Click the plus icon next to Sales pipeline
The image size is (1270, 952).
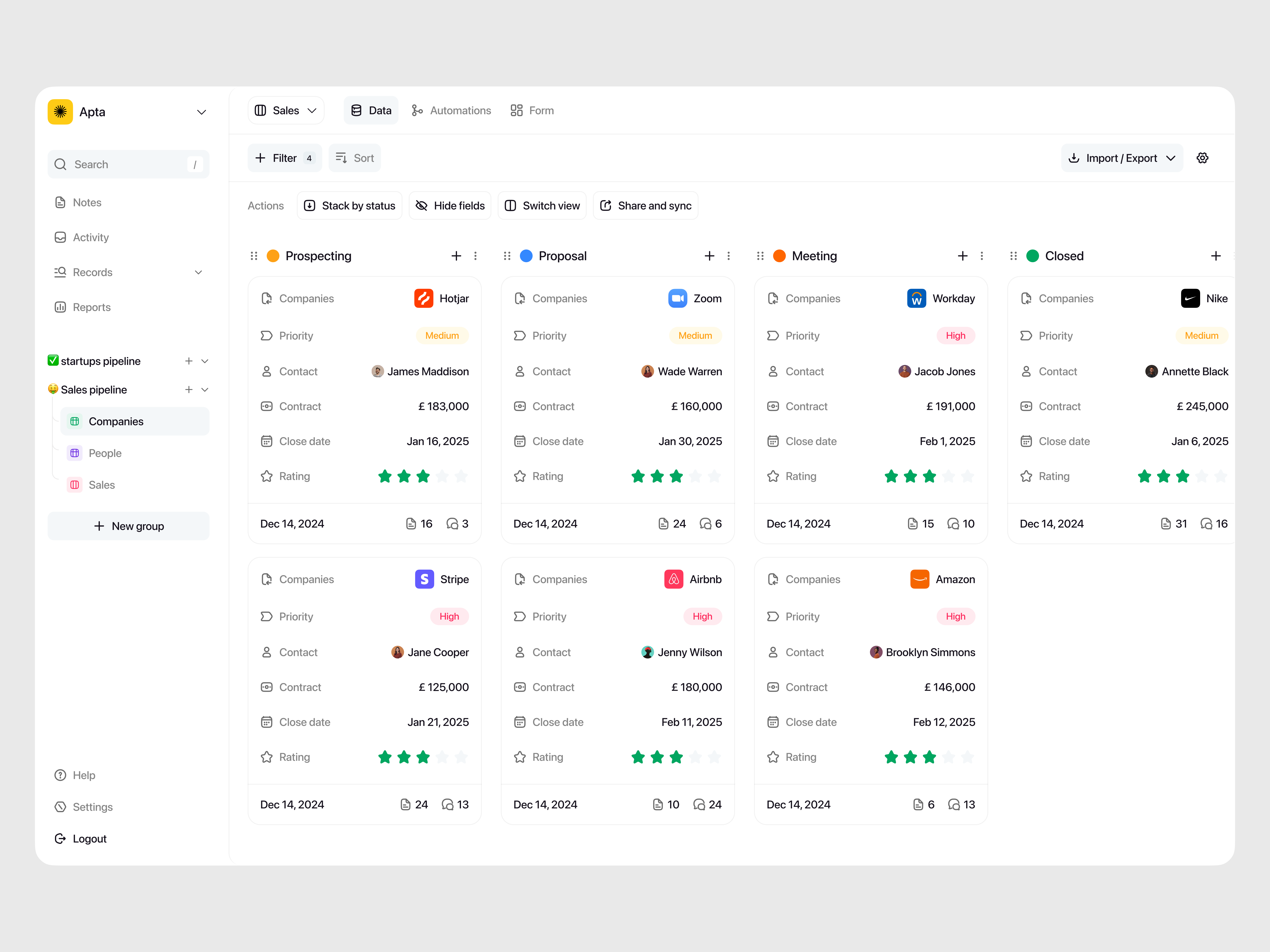coord(189,390)
